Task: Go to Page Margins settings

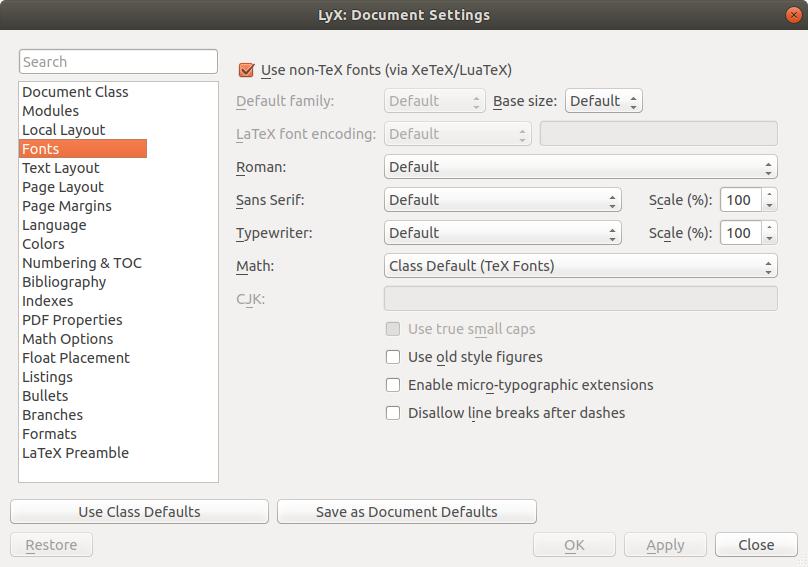Action: pos(67,206)
